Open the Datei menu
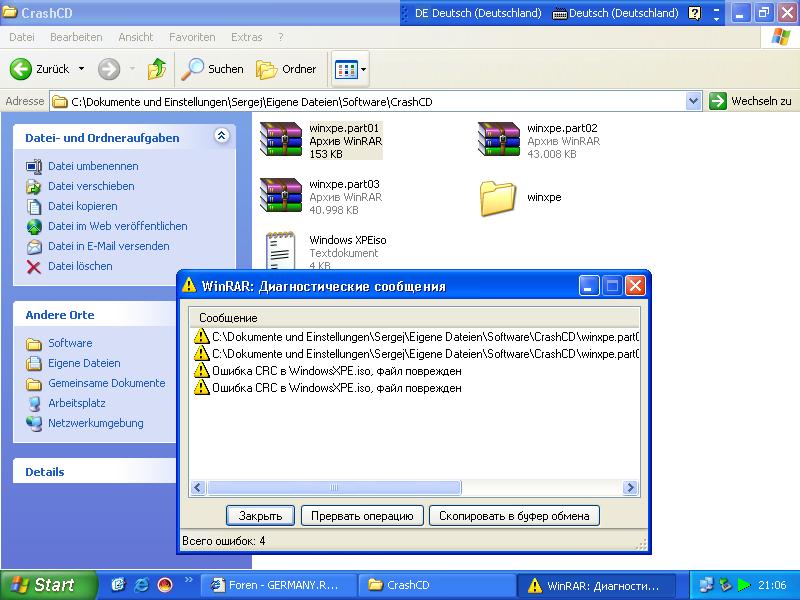This screenshot has height=600, width=800. click(x=22, y=37)
